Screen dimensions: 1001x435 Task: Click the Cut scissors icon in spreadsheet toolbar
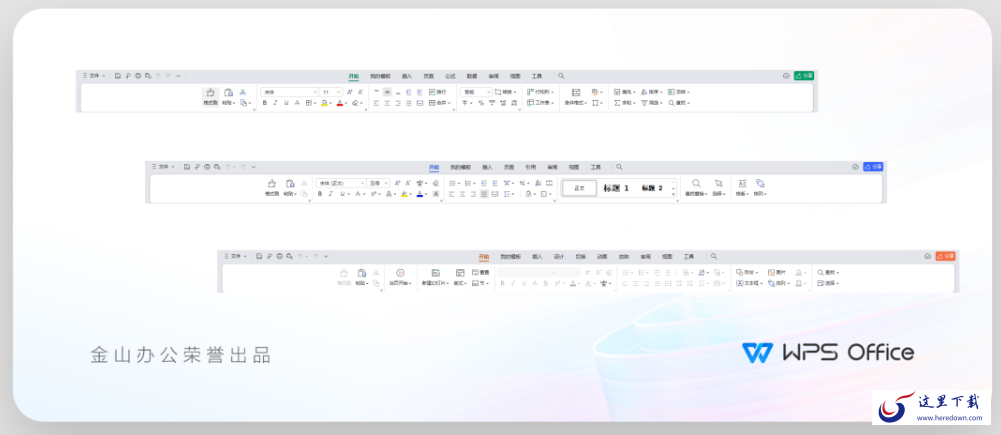pos(243,92)
